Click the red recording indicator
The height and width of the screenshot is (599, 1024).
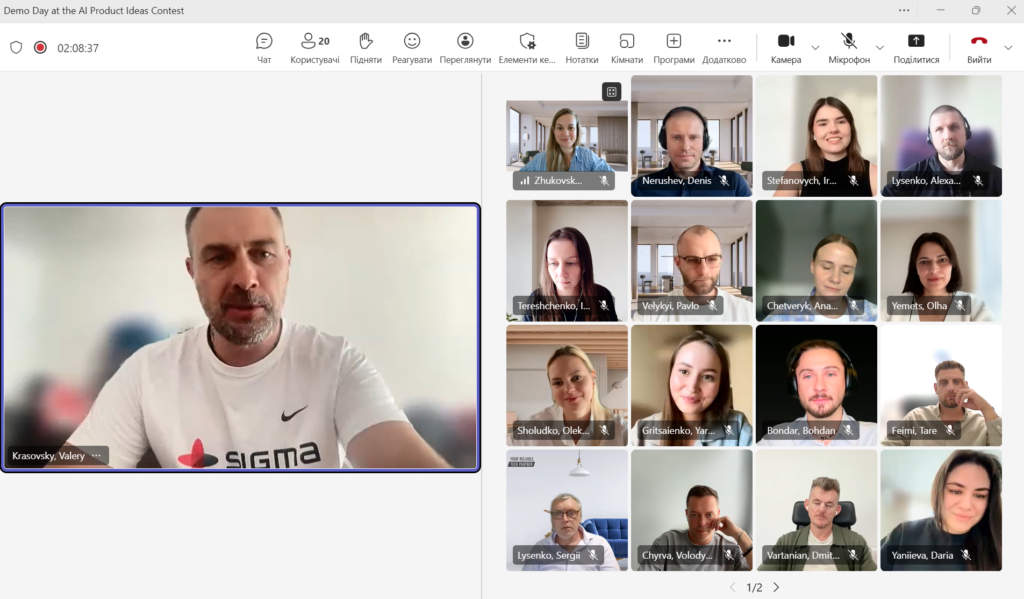click(x=40, y=48)
